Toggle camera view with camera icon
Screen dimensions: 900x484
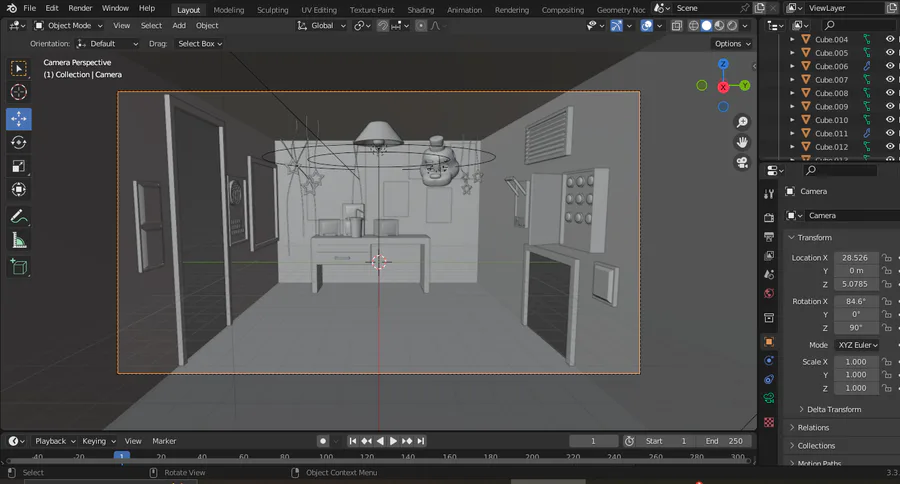tap(742, 163)
